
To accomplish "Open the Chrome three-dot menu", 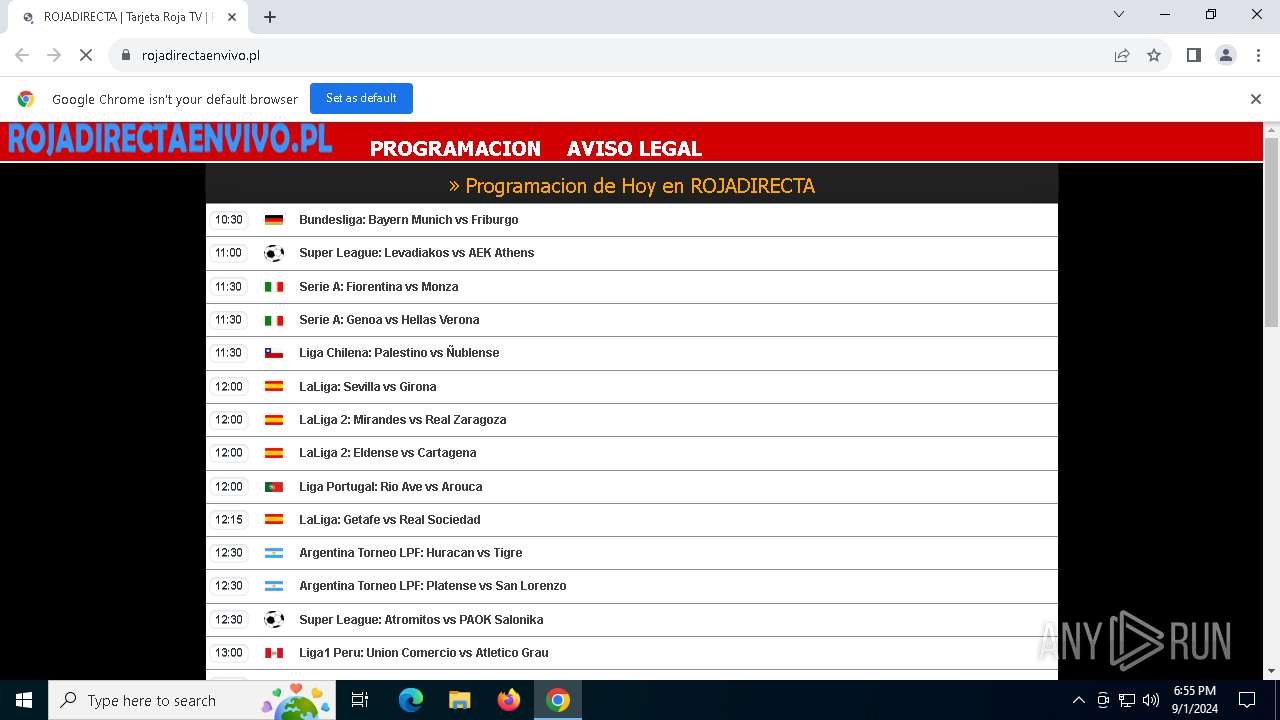I will pos(1258,55).
